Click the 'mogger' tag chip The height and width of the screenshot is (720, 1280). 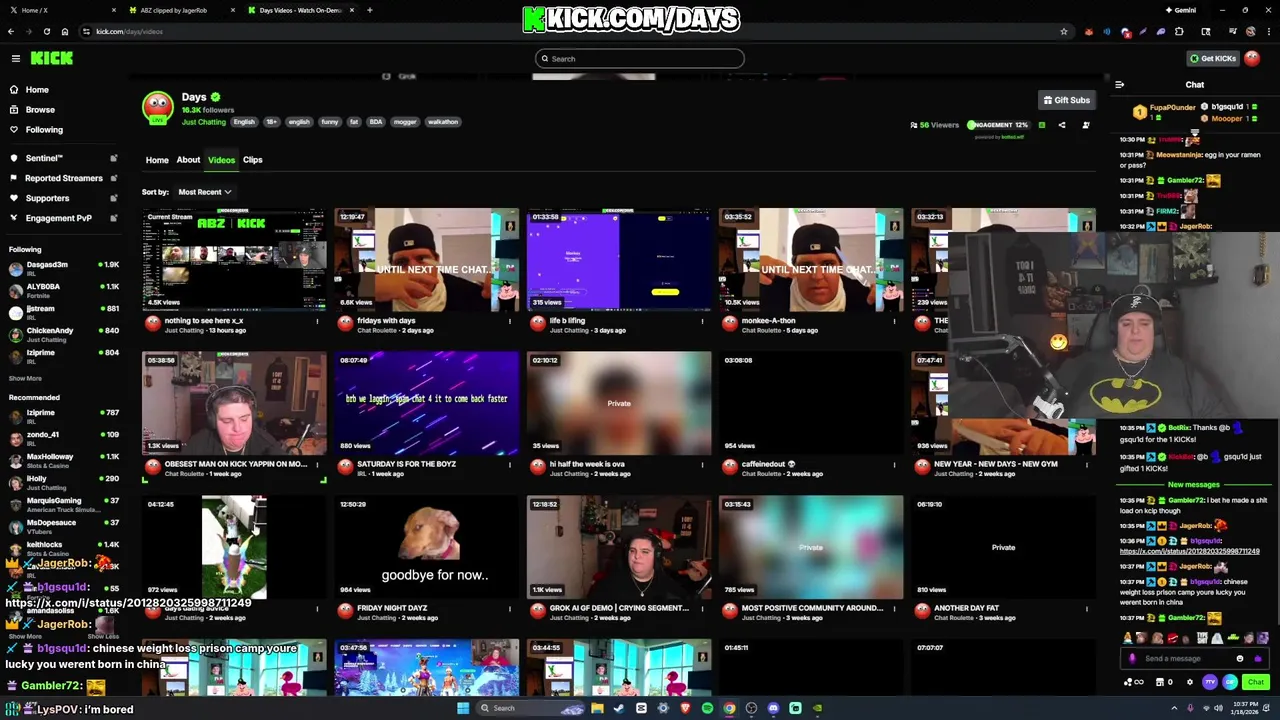(x=405, y=122)
